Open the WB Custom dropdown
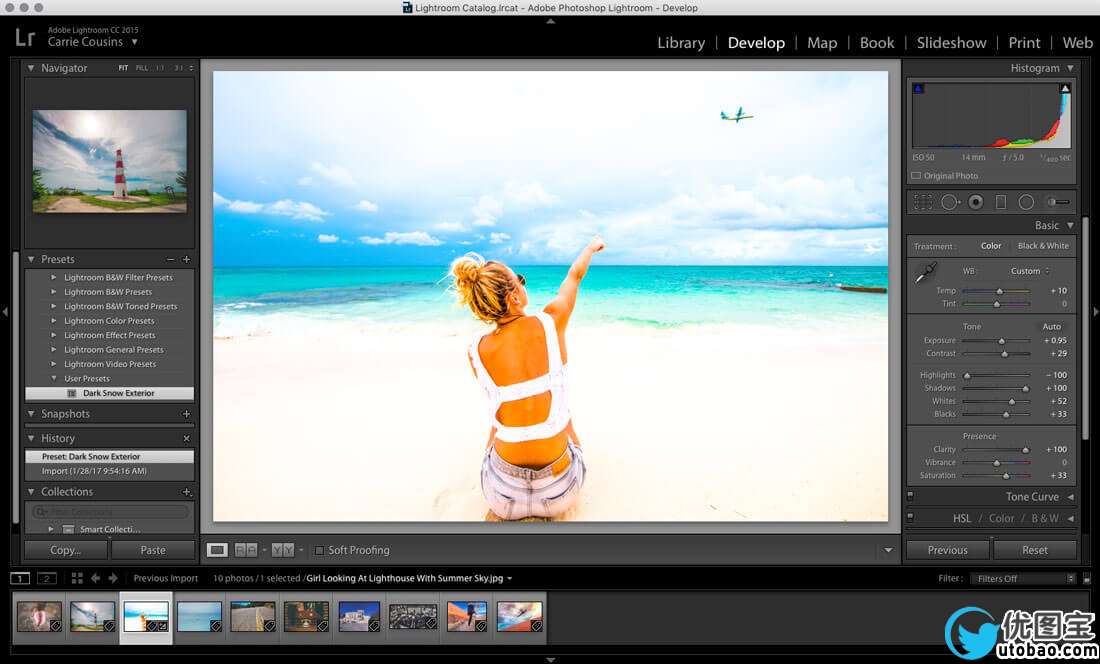 (x=1030, y=271)
